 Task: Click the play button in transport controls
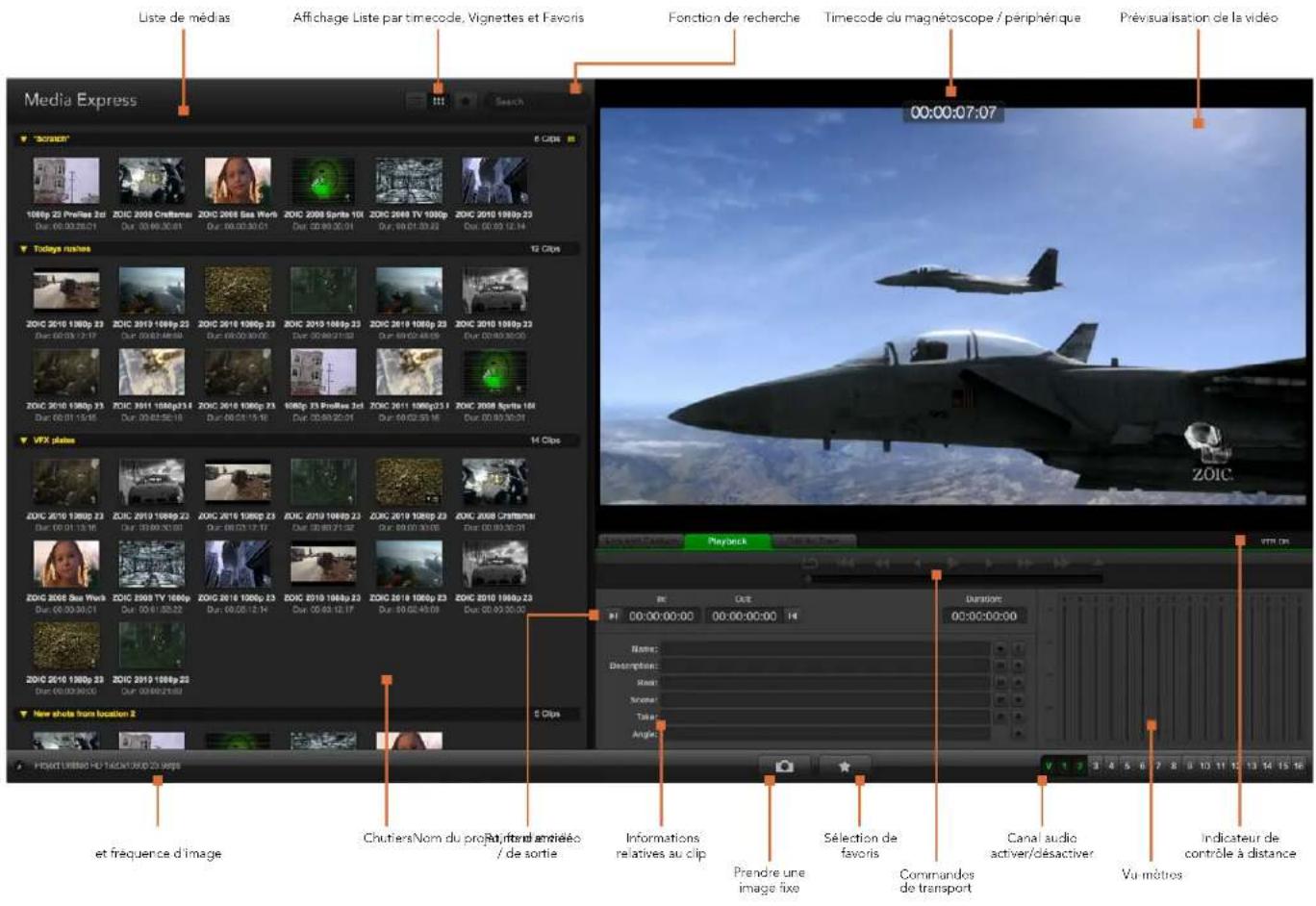[x=952, y=563]
